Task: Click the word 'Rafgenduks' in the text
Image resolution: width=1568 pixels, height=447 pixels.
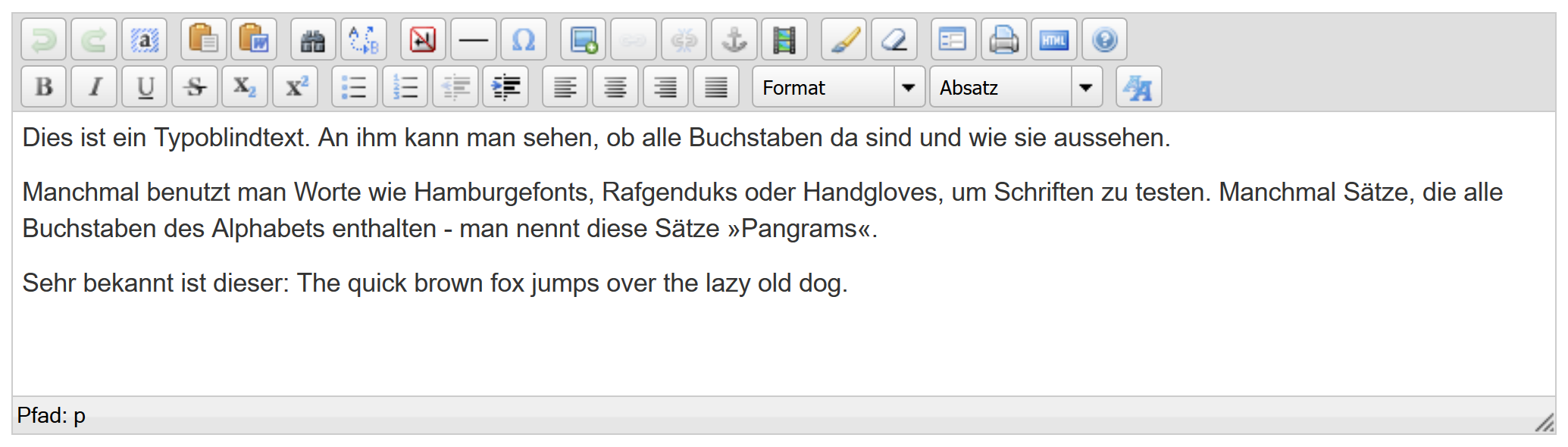Action: point(669,192)
